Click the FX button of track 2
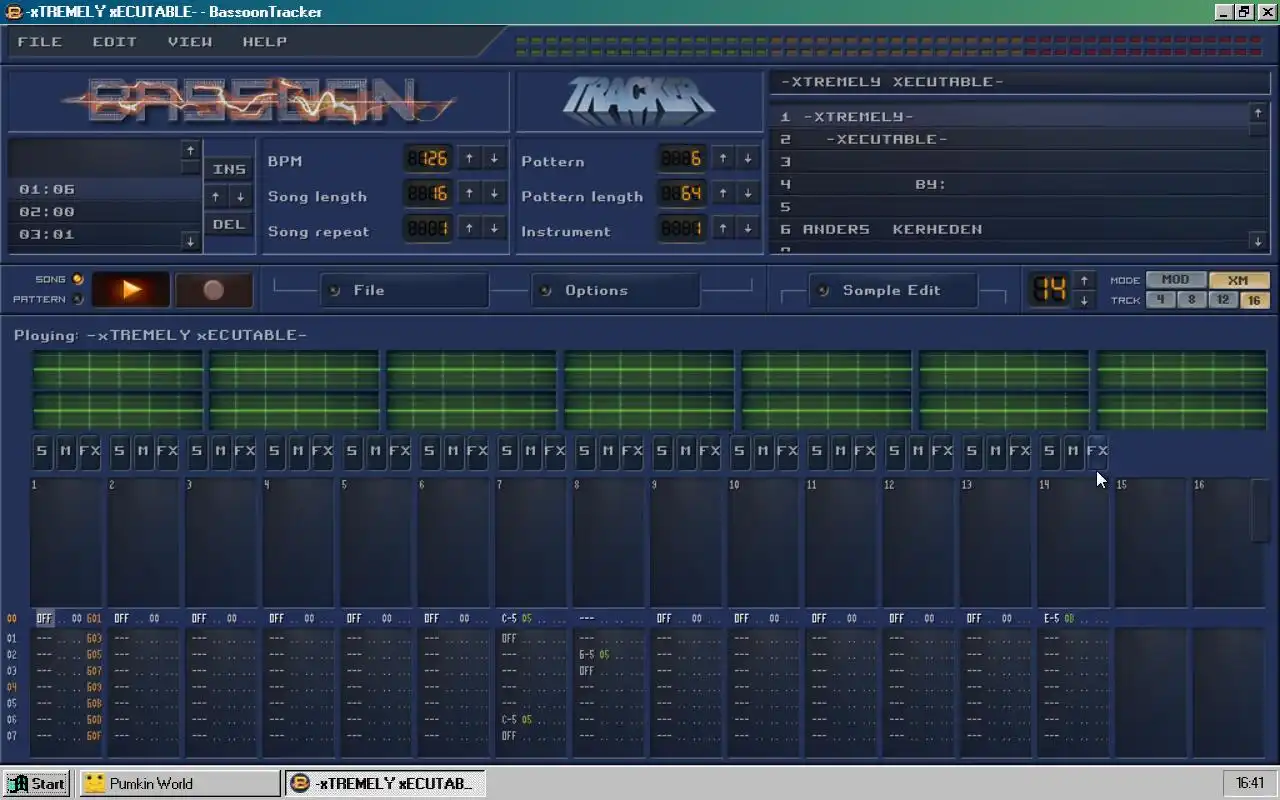 pyautogui.click(x=167, y=451)
